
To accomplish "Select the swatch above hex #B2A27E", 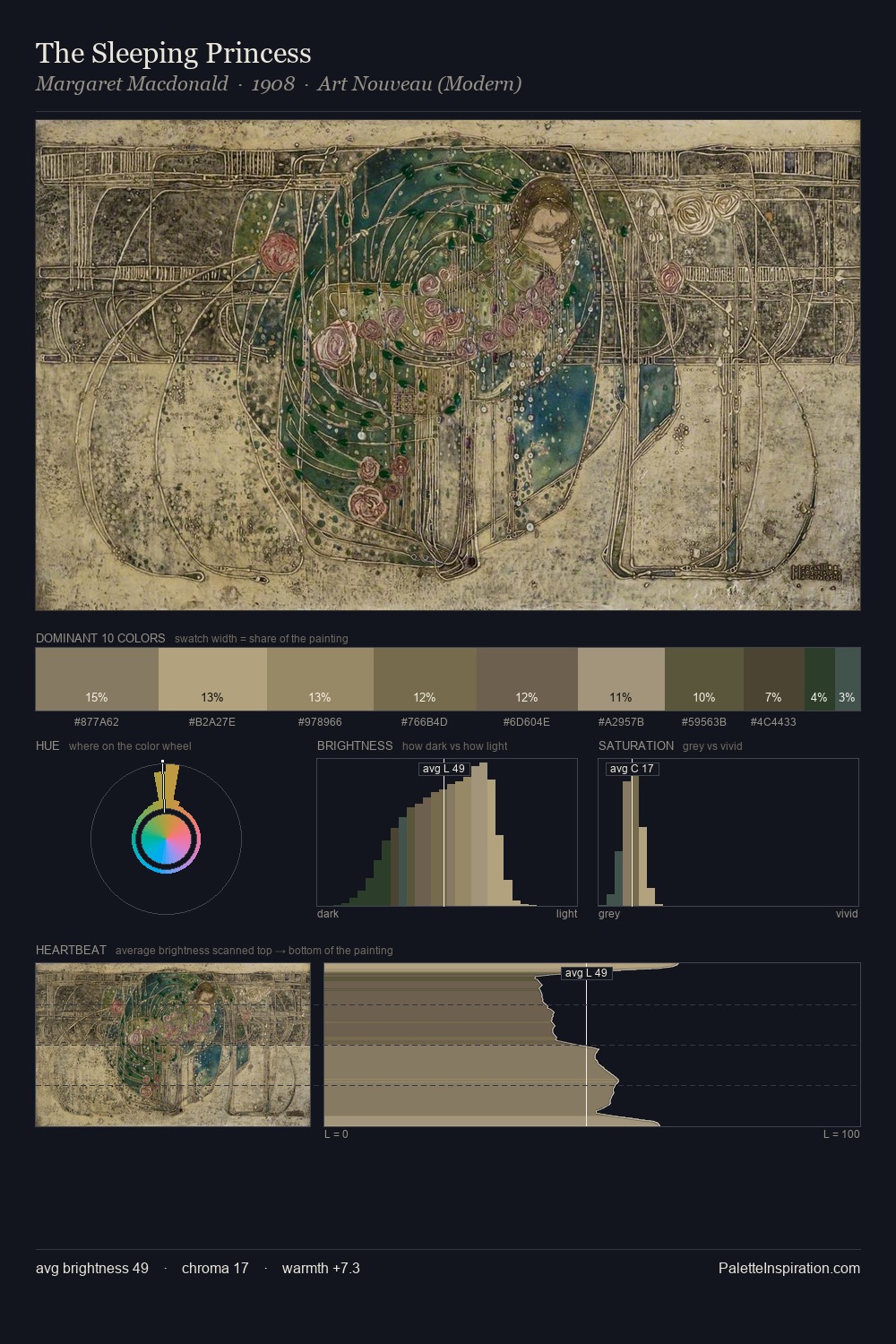I will 212,679.
